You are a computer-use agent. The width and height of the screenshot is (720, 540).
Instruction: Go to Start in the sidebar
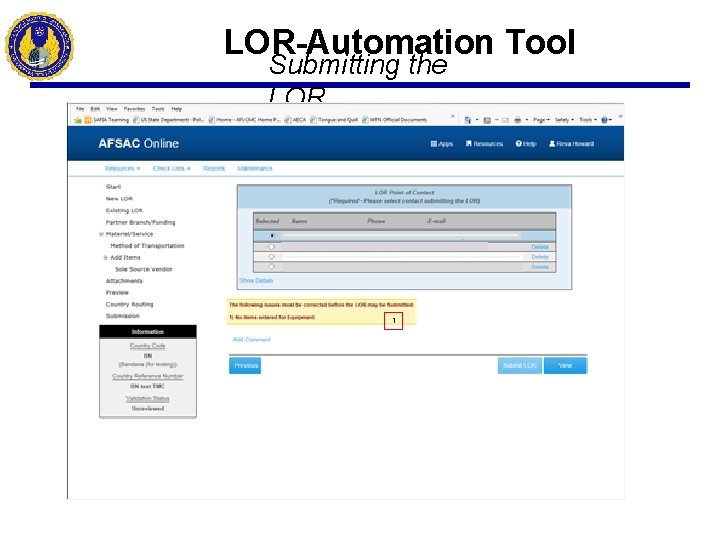coord(113,187)
